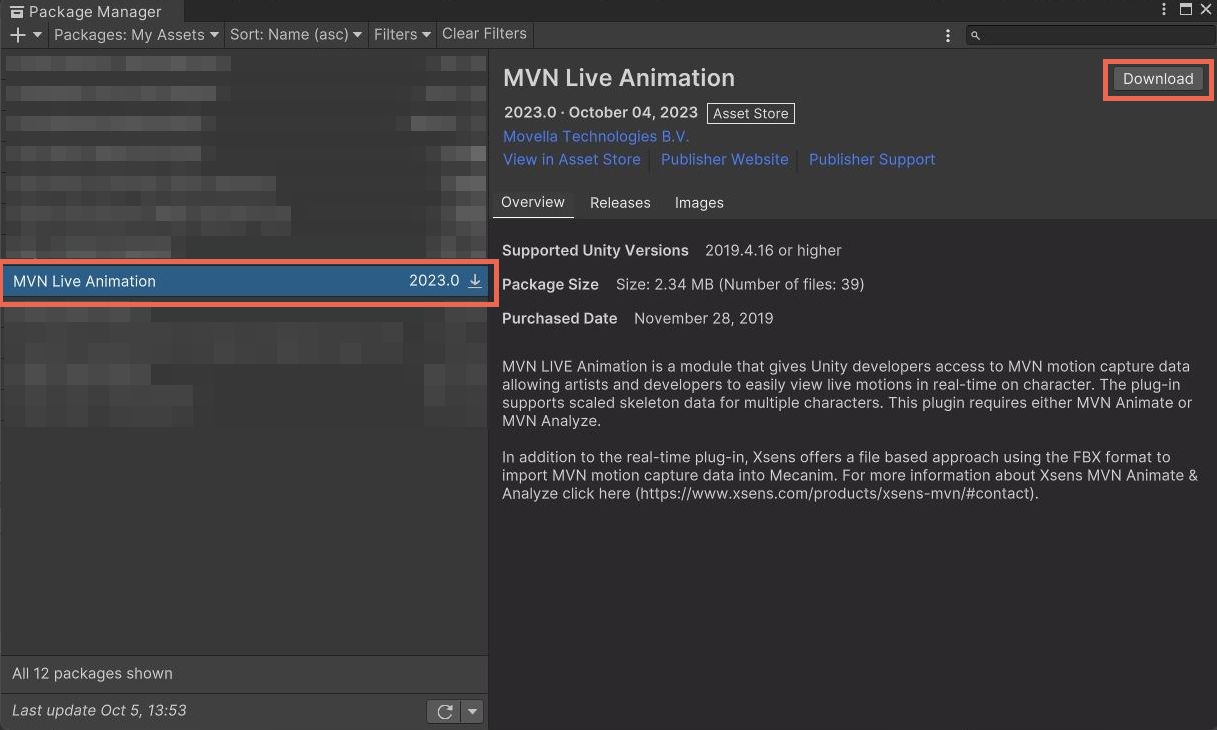Expand the refresh options arrow at bottom

click(x=470, y=711)
